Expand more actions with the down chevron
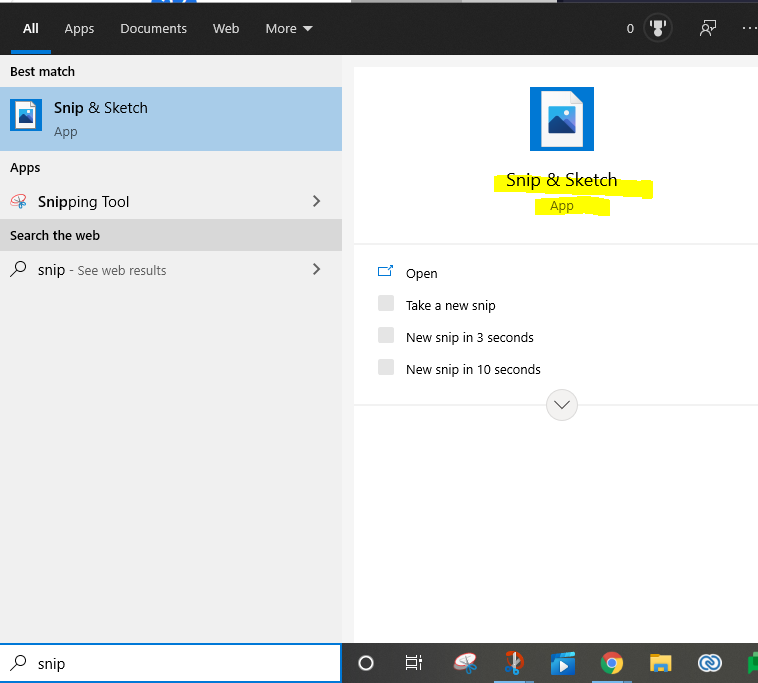Viewport: 758px width, 683px height. click(x=562, y=405)
